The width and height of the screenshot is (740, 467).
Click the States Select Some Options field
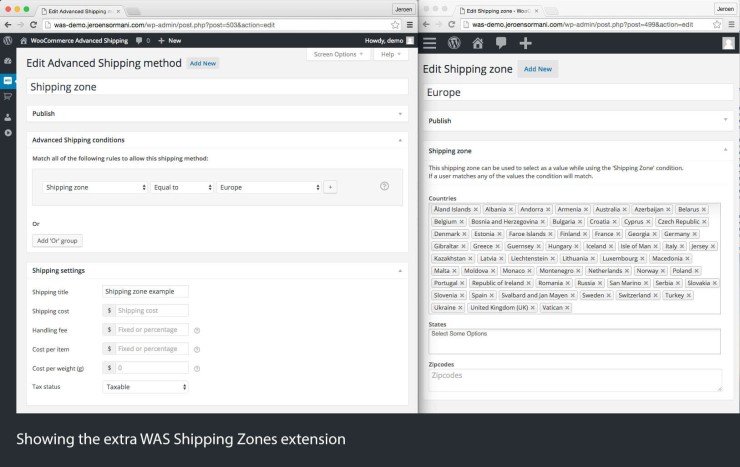pyautogui.click(x=574, y=342)
